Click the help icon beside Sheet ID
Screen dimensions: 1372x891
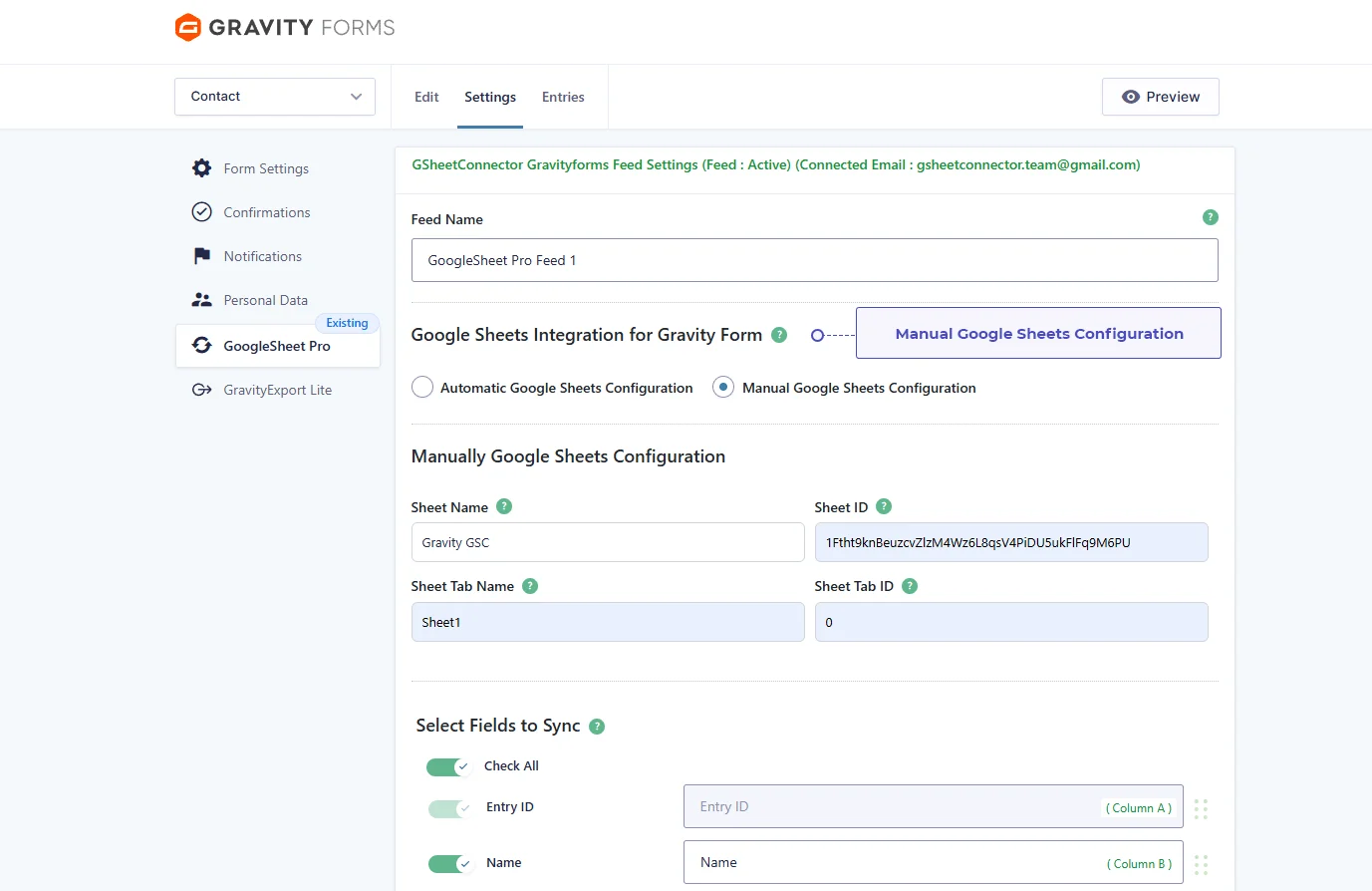(884, 506)
